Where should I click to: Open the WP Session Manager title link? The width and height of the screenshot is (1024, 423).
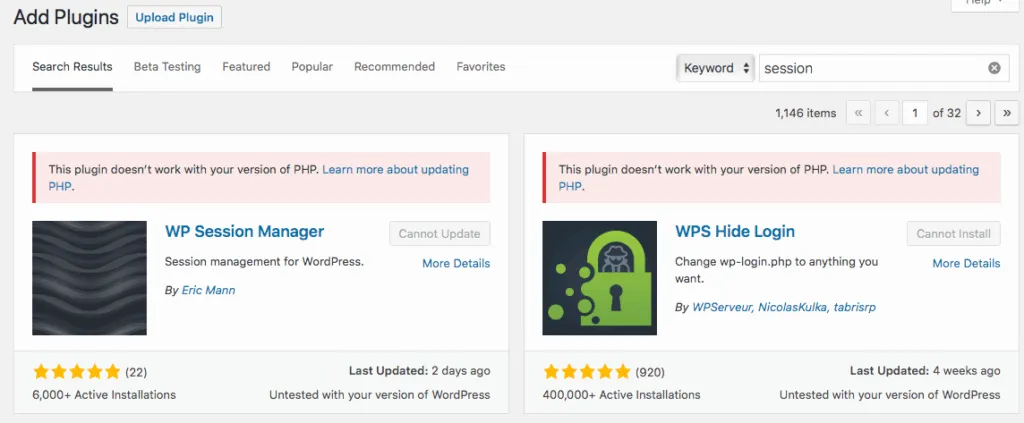coord(244,231)
